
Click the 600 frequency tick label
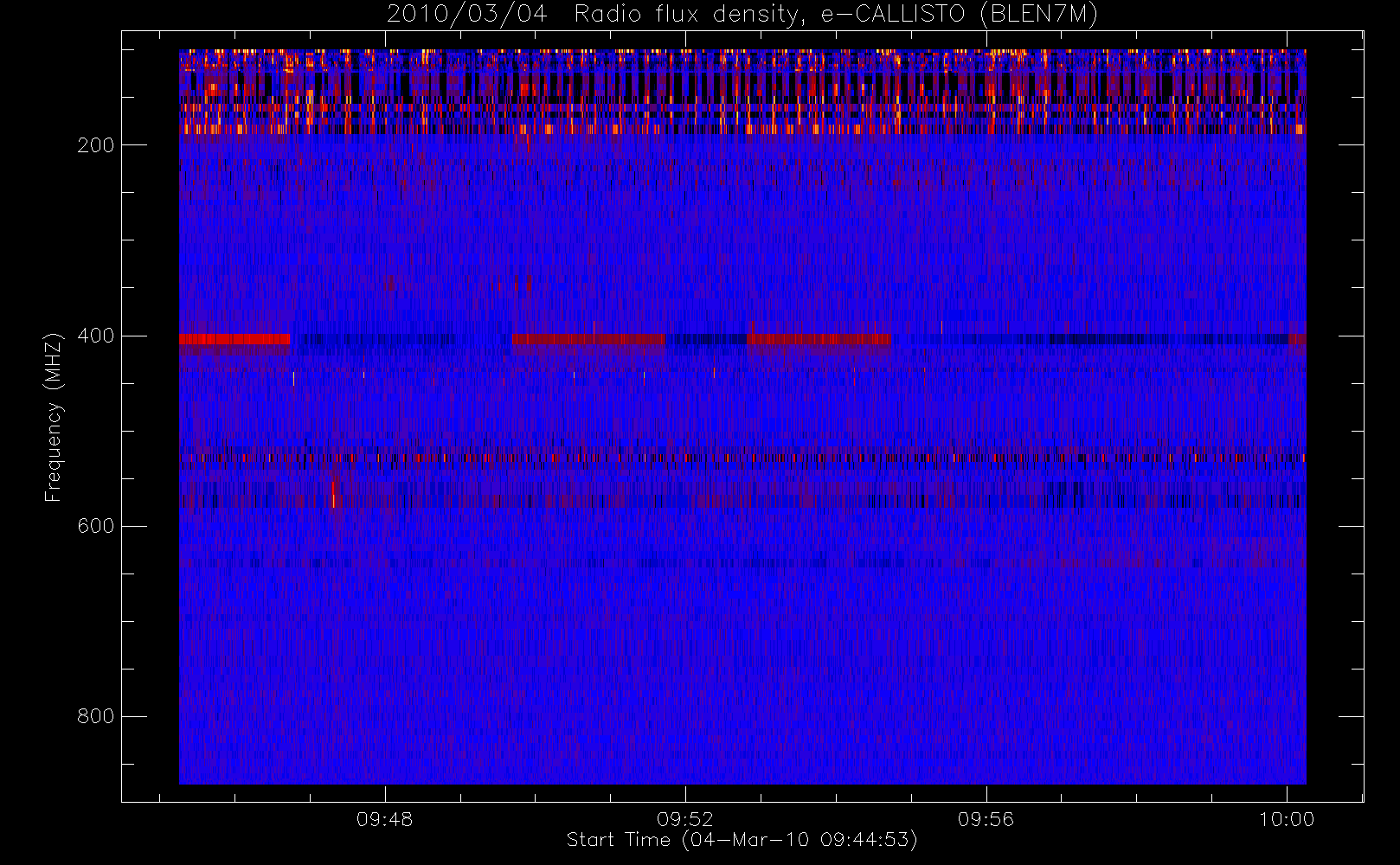click(96, 526)
